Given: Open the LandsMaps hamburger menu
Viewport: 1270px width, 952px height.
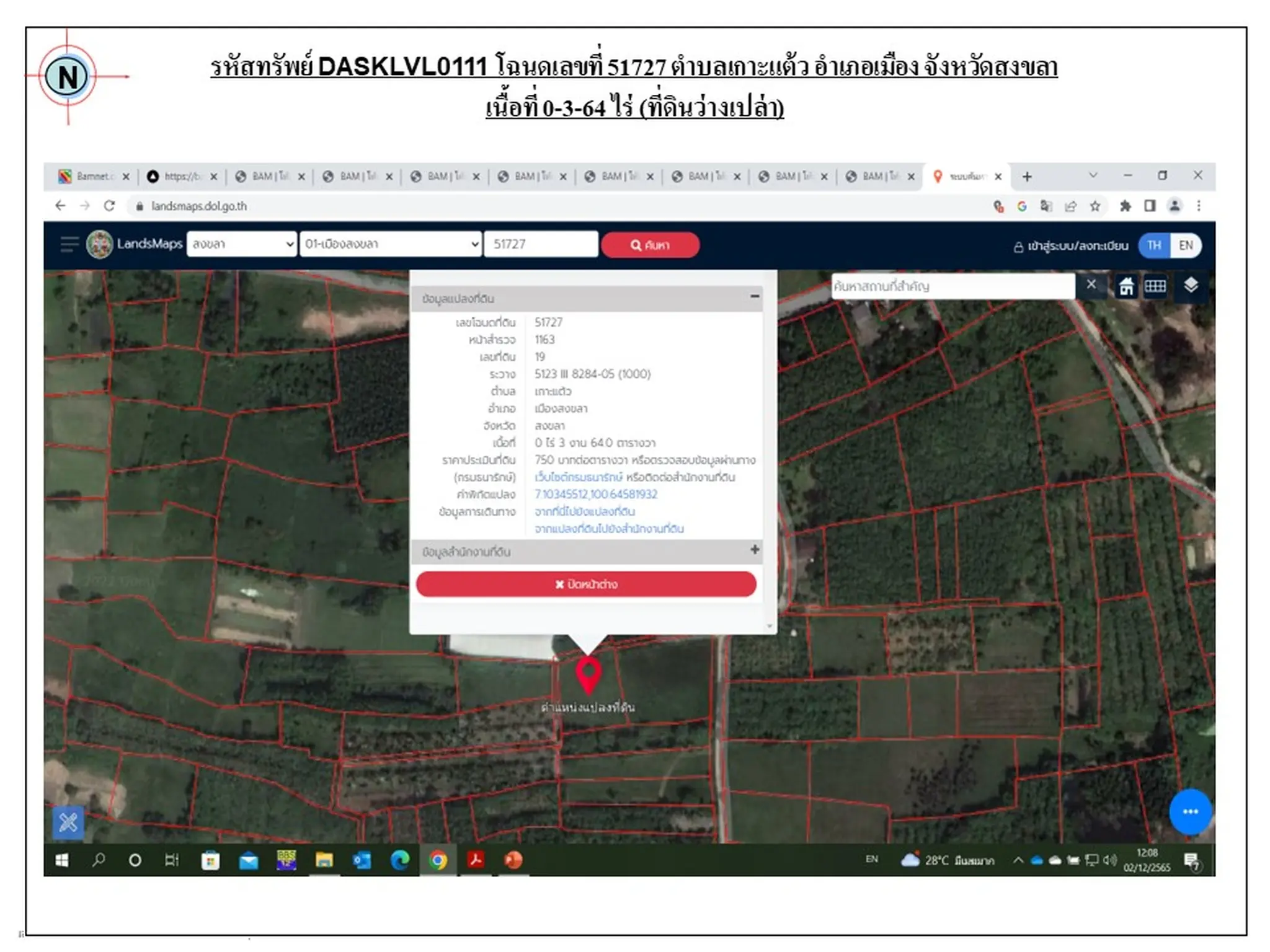Looking at the screenshot, I should (x=69, y=244).
